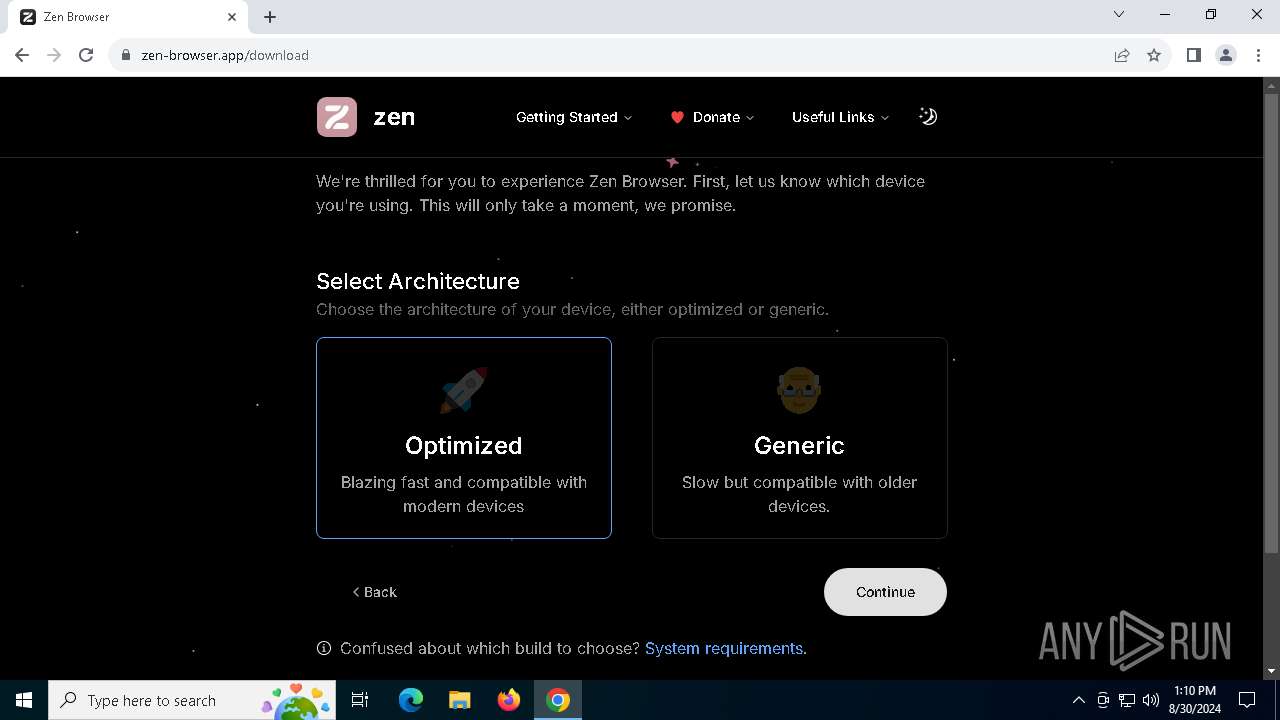Image resolution: width=1280 pixels, height=720 pixels.
Task: Close the Zen Browser tab
Action: (x=232, y=17)
